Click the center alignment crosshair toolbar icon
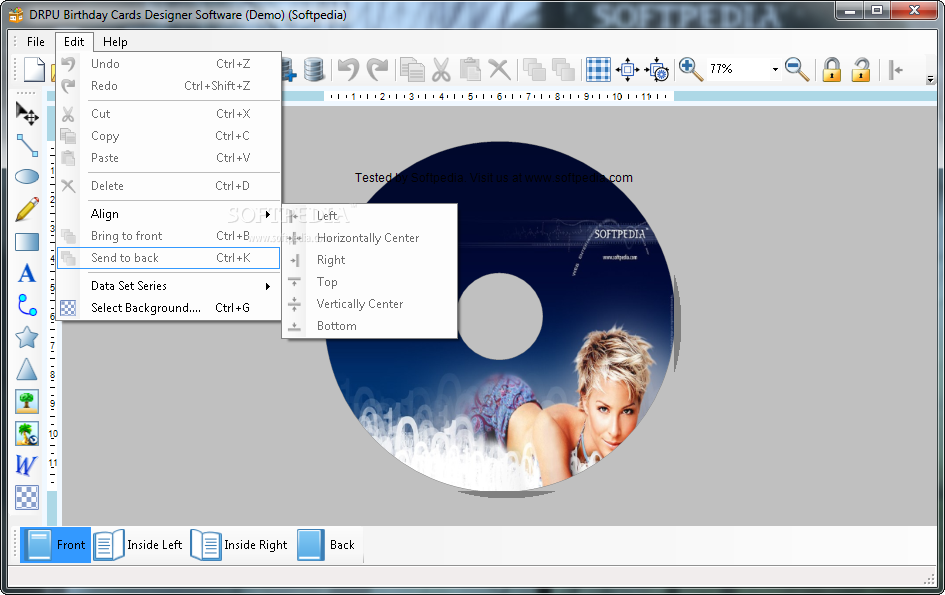Image resolution: width=945 pixels, height=595 pixels. tap(627, 69)
